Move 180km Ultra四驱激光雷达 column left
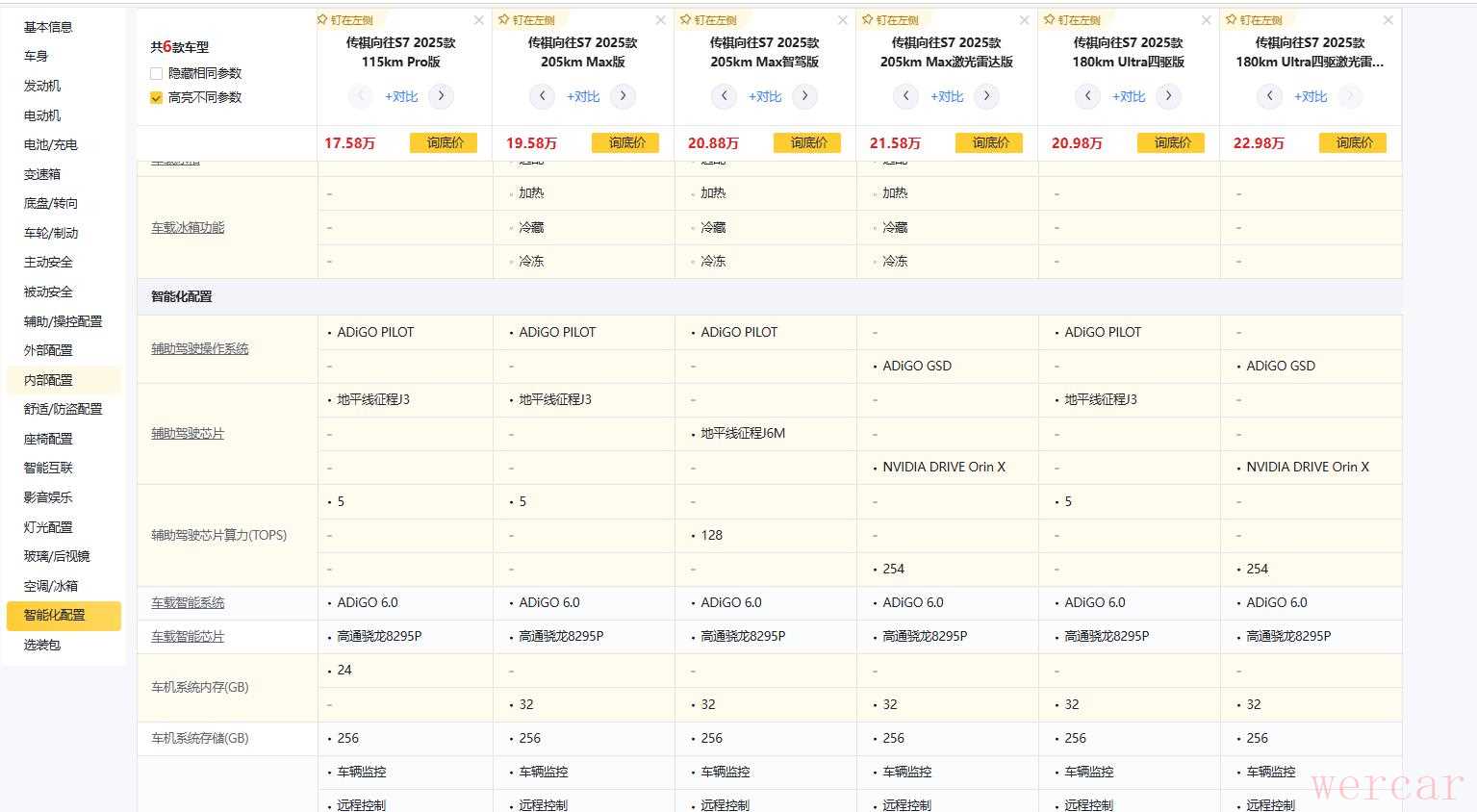 pyautogui.click(x=1269, y=96)
